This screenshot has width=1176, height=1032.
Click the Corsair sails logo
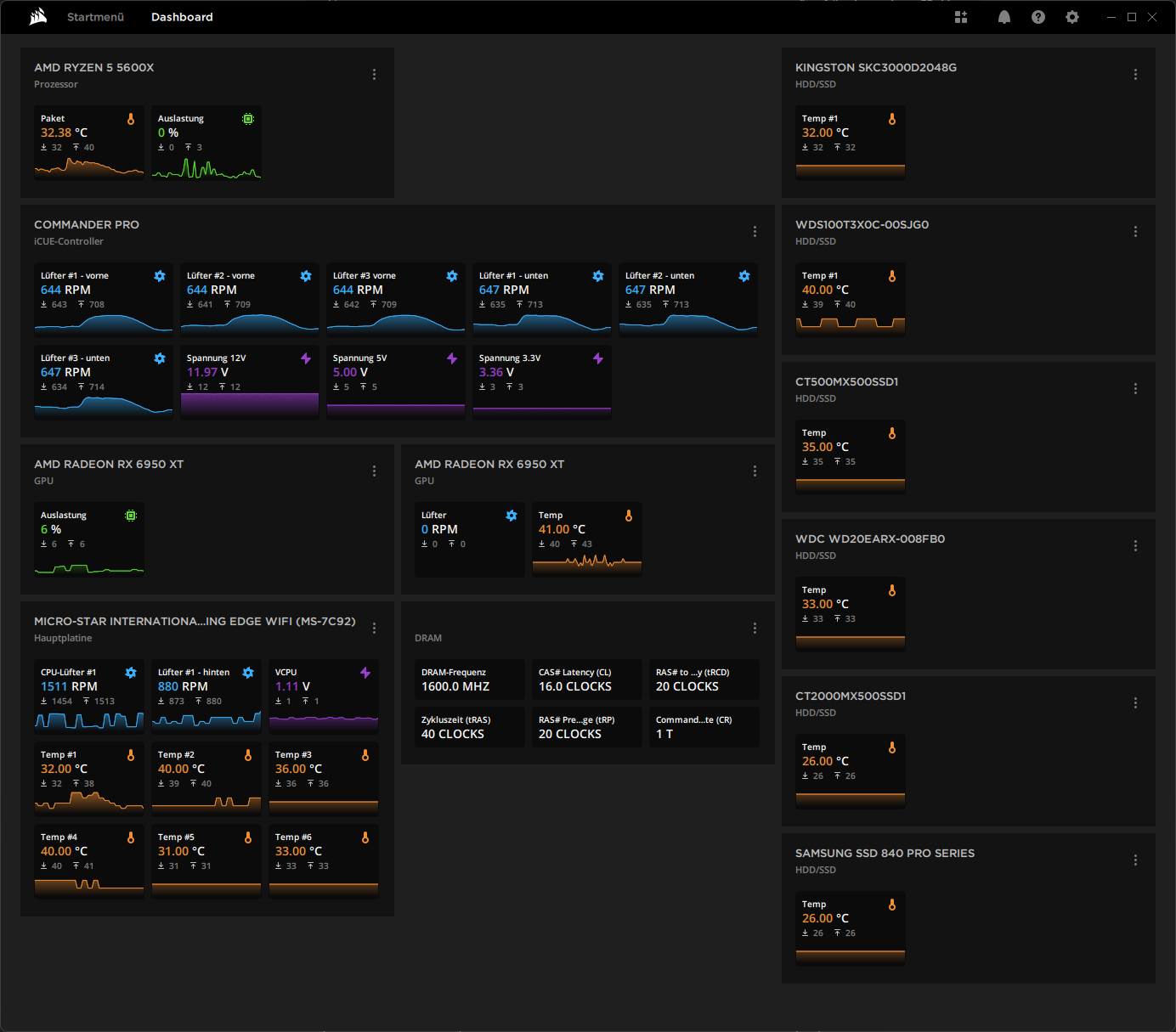(37, 17)
